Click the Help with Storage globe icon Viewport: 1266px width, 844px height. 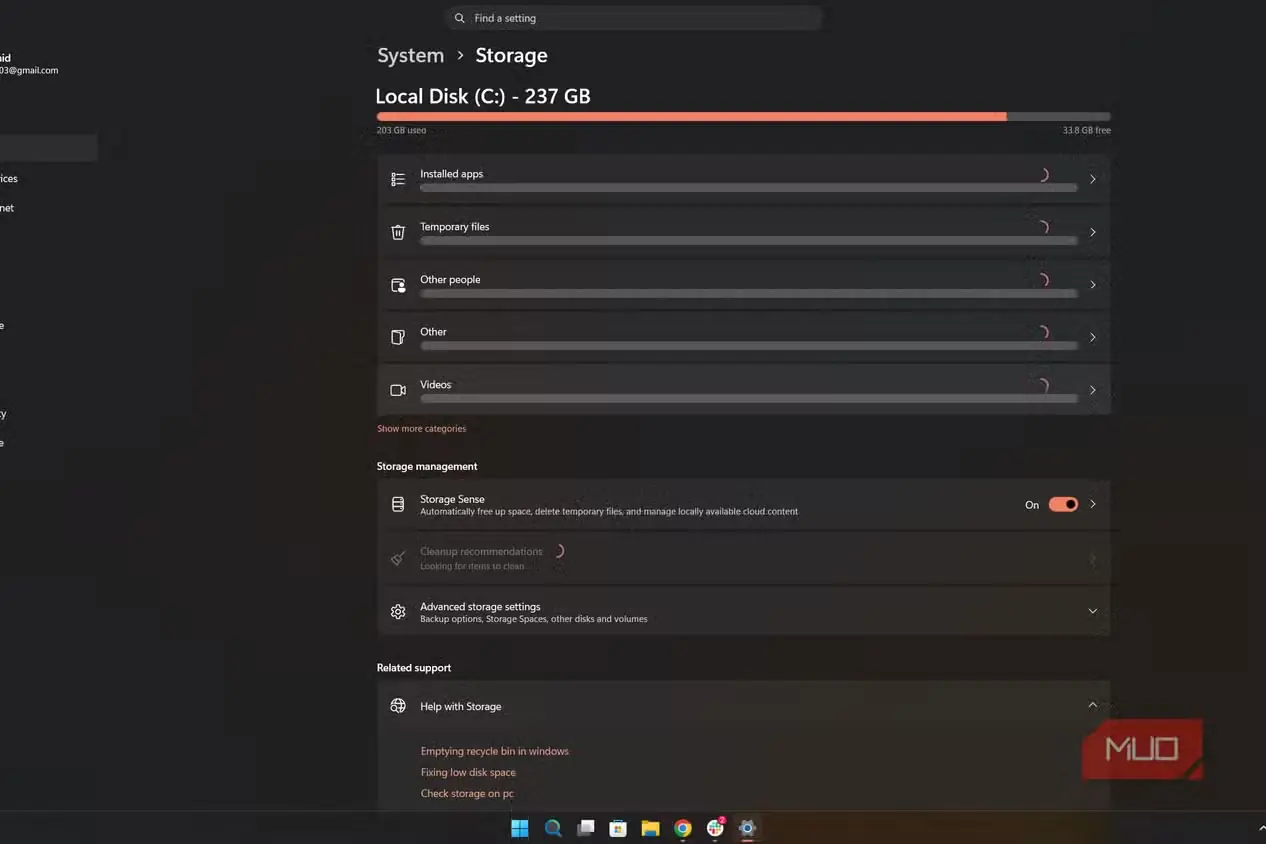398,706
